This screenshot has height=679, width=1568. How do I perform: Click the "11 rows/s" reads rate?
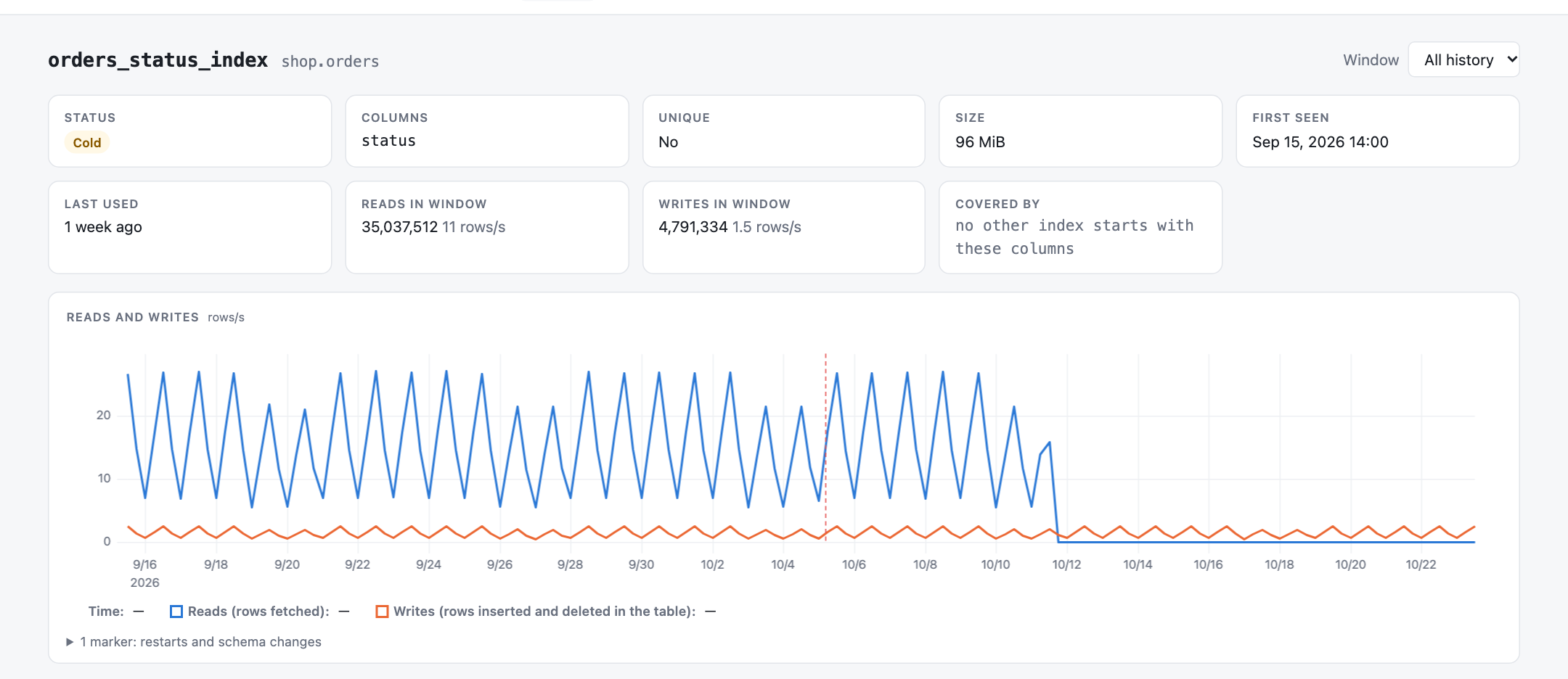tap(474, 227)
